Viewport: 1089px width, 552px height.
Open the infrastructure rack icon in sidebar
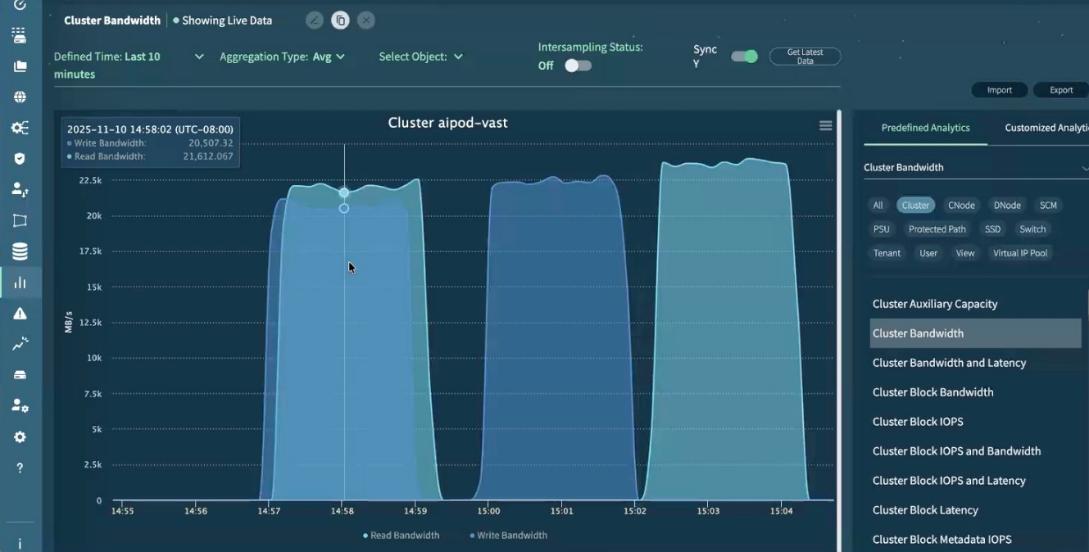[19, 35]
